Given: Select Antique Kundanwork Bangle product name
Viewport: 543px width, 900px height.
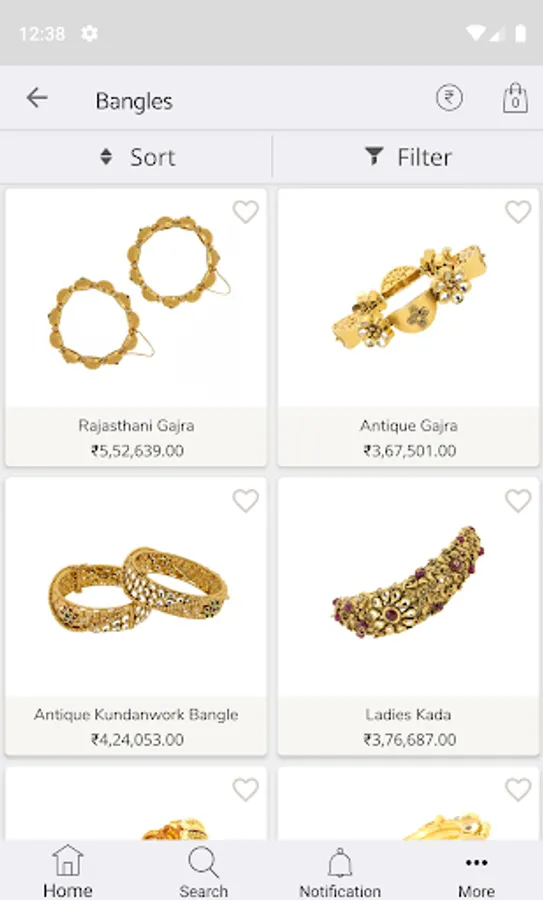Looking at the screenshot, I should point(136,715).
